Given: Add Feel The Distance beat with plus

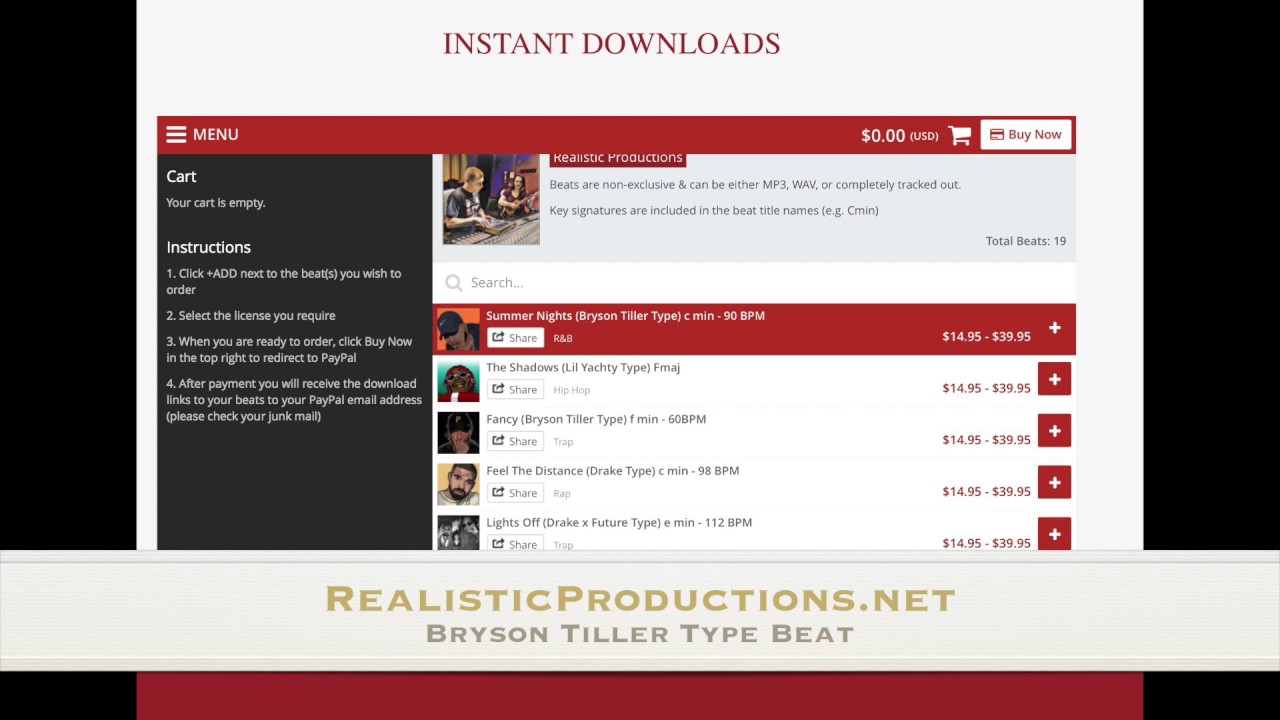Looking at the screenshot, I should click(x=1054, y=483).
